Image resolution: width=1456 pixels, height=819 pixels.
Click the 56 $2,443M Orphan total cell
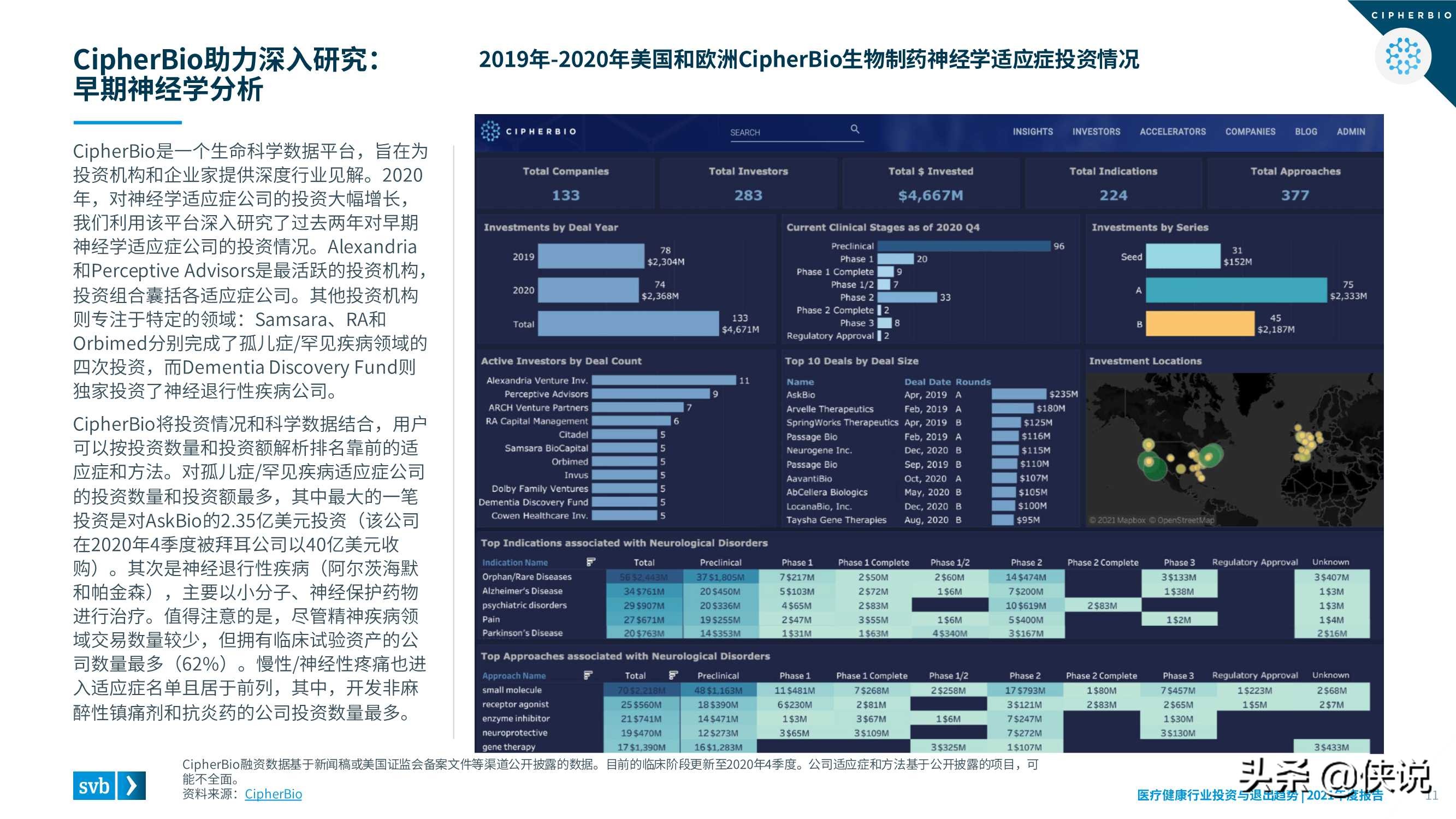point(644,577)
